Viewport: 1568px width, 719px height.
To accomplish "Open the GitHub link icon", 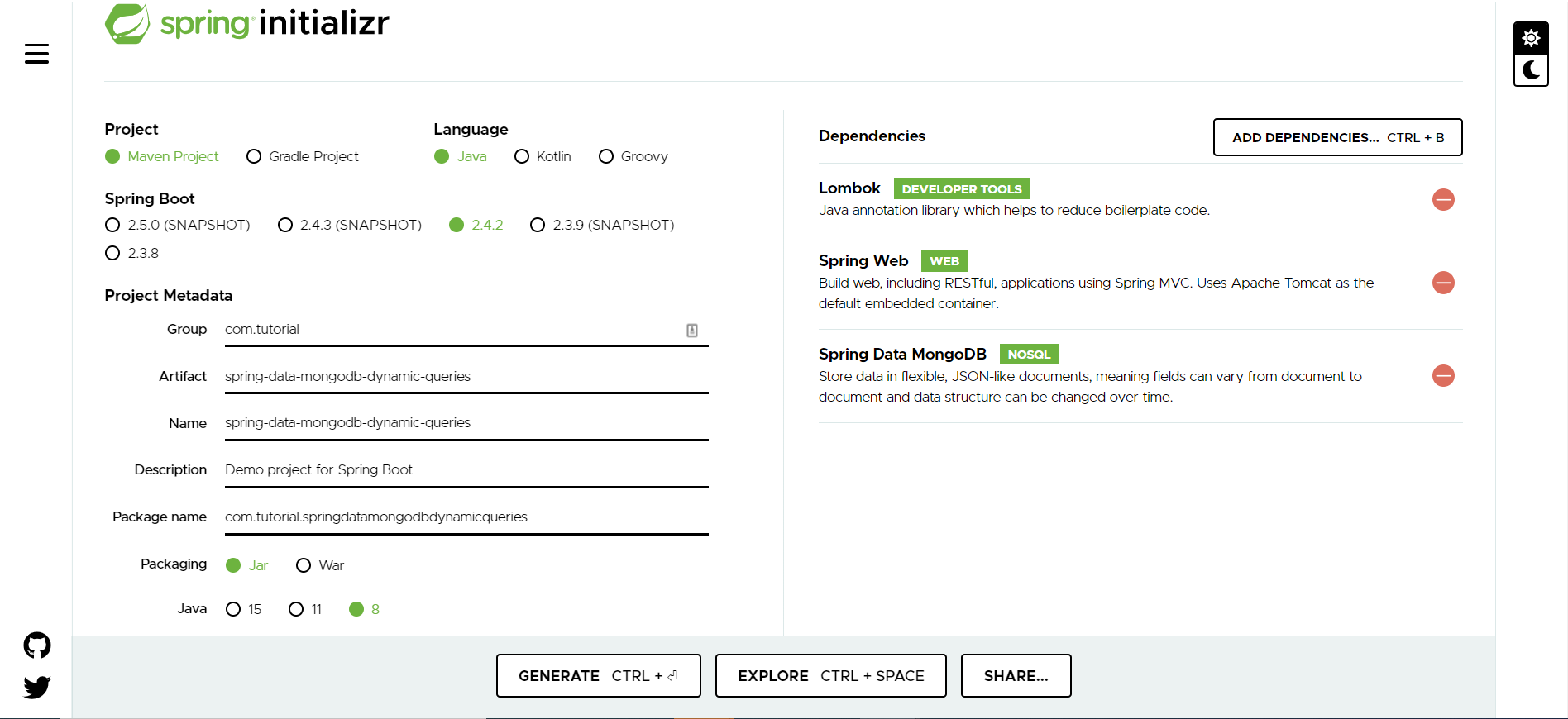I will pyautogui.click(x=37, y=645).
